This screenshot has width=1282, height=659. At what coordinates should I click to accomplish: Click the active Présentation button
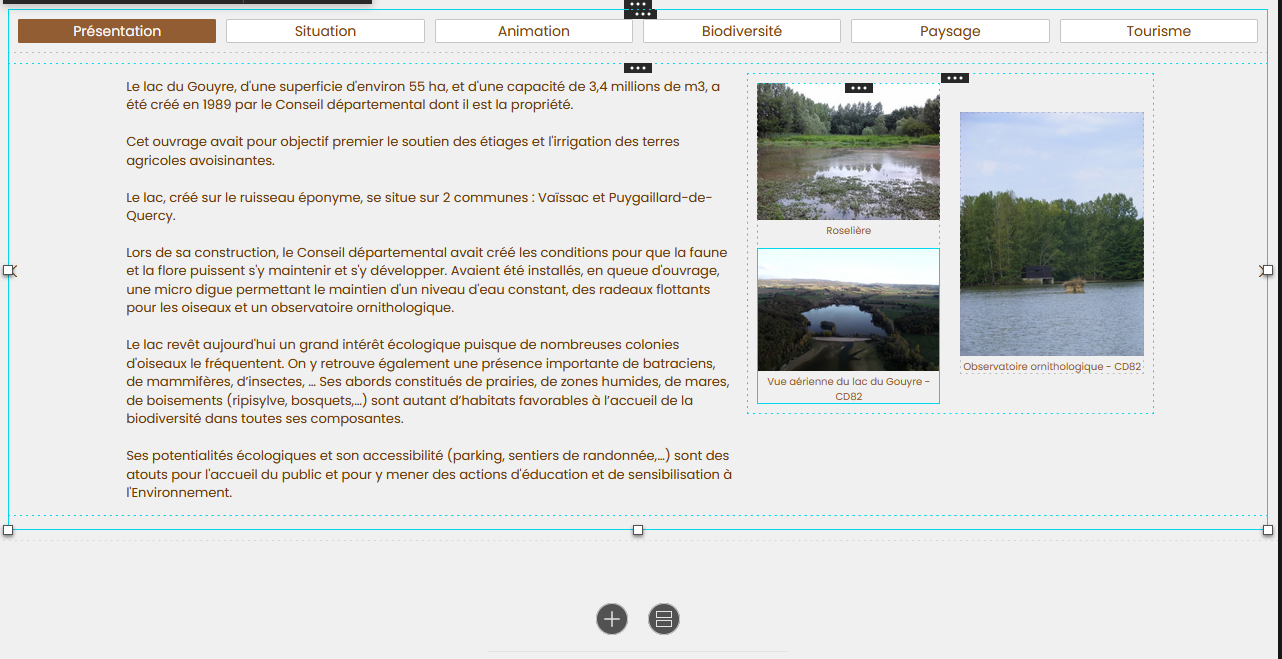(116, 31)
